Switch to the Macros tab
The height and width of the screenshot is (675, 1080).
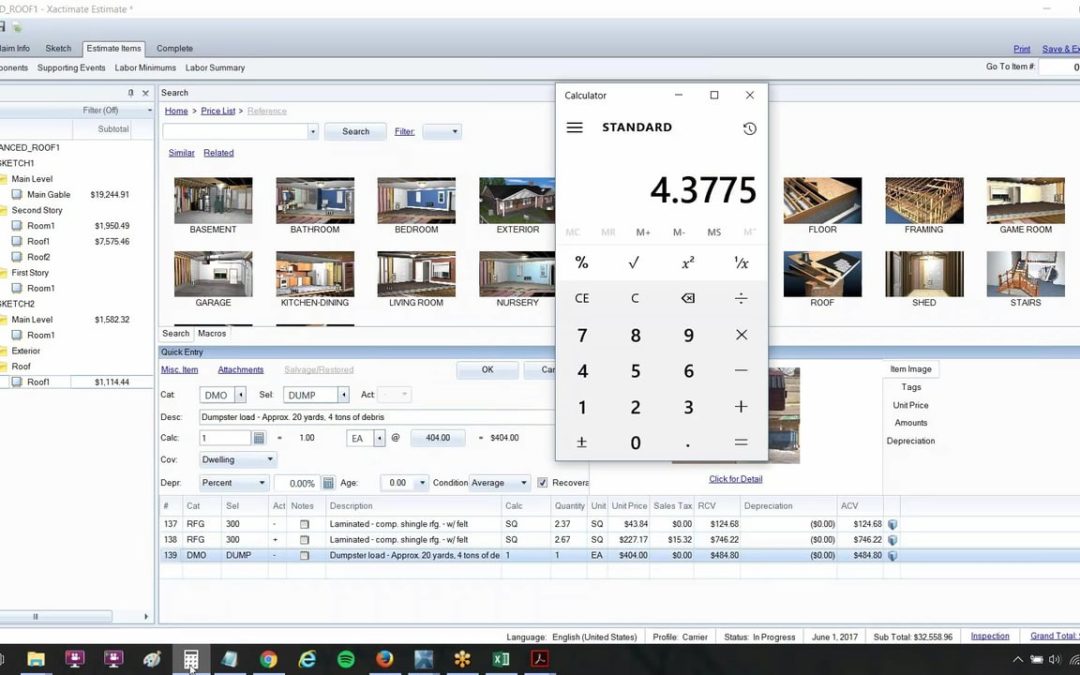[x=212, y=333]
